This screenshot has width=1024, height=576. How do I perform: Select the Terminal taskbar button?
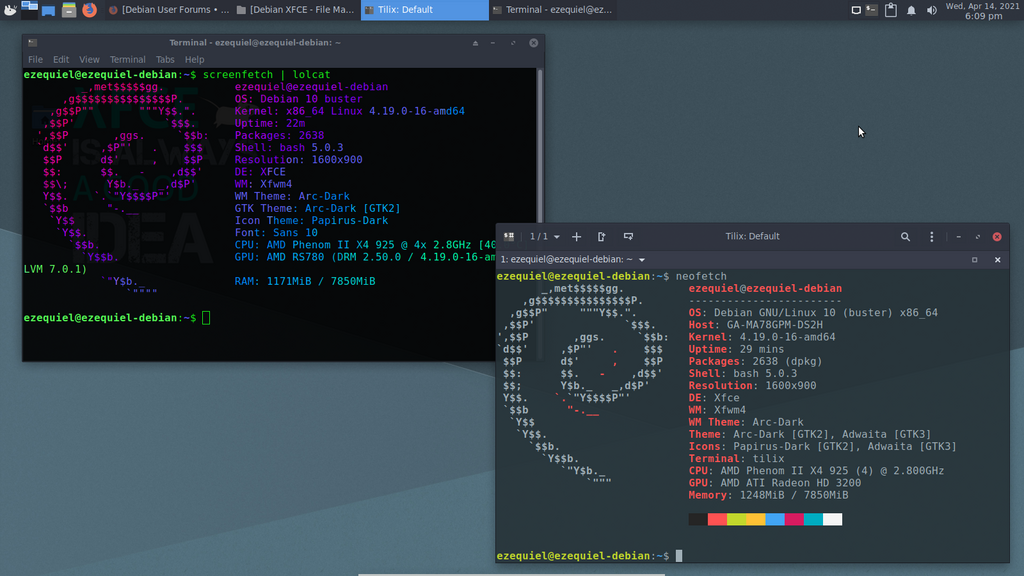point(553,10)
